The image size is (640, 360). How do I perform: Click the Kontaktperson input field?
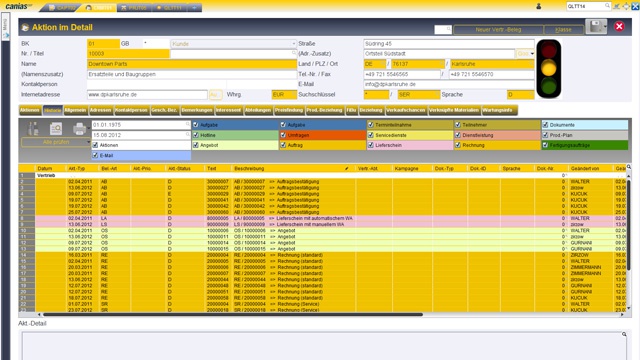point(191,84)
